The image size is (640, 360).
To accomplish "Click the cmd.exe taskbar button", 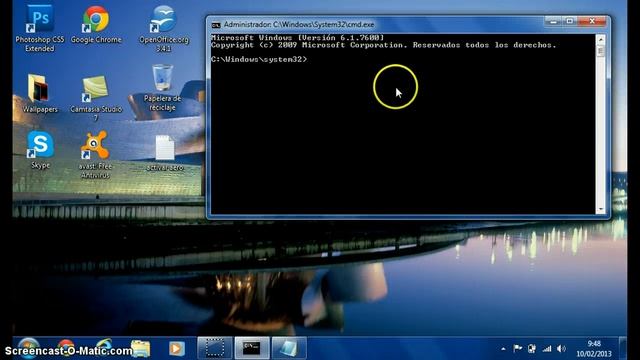I will 251,348.
